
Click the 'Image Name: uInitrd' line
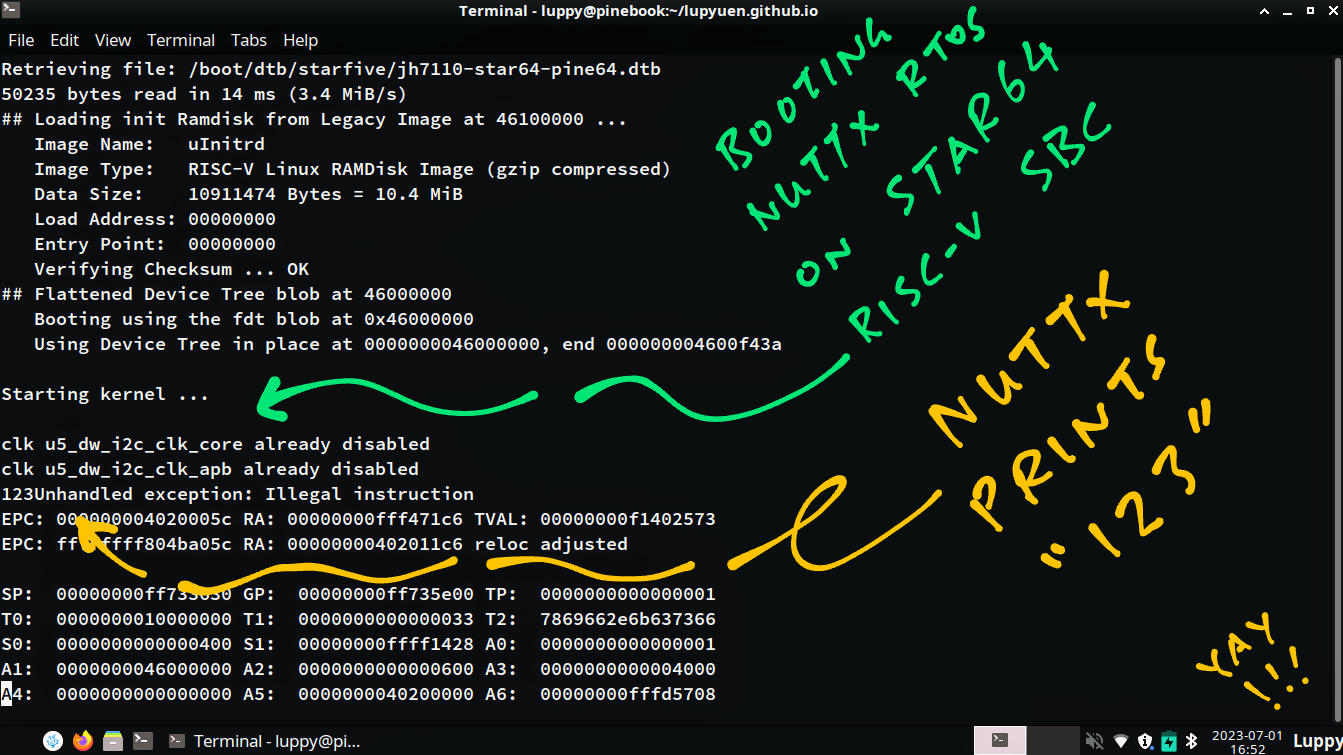(x=149, y=144)
